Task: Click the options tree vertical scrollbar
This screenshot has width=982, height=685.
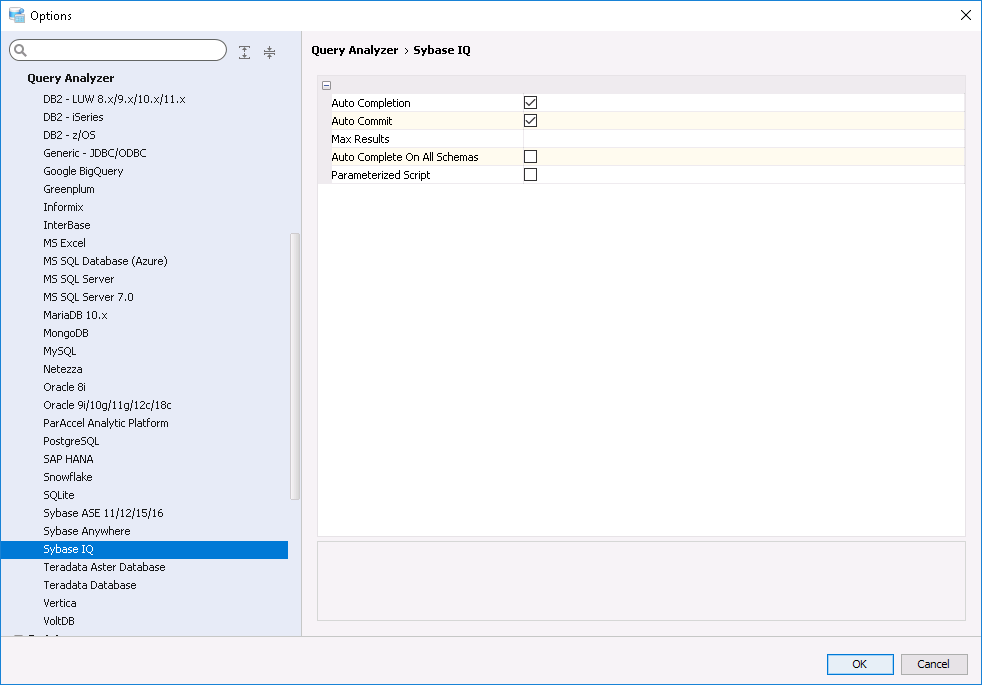Action: 294,365
